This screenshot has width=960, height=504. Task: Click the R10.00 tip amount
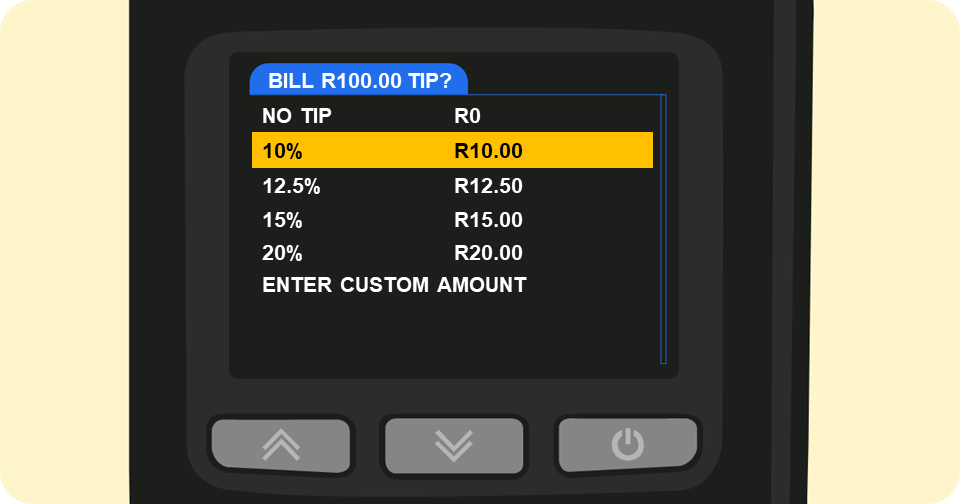[488, 151]
